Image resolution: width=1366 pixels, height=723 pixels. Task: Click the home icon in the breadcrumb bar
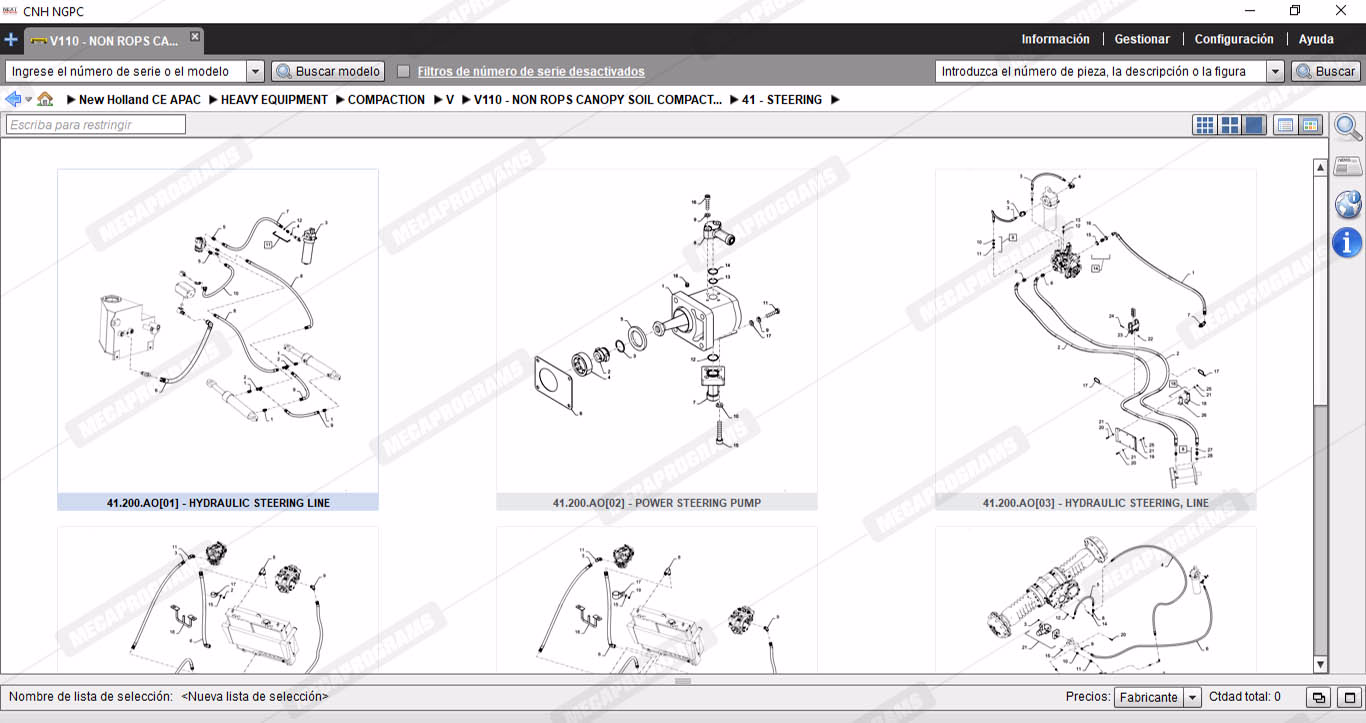pyautogui.click(x=45, y=99)
